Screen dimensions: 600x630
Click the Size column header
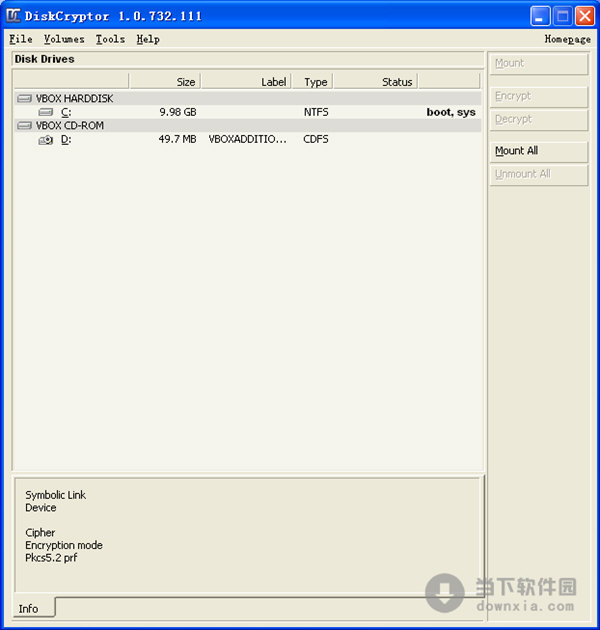tap(165, 82)
